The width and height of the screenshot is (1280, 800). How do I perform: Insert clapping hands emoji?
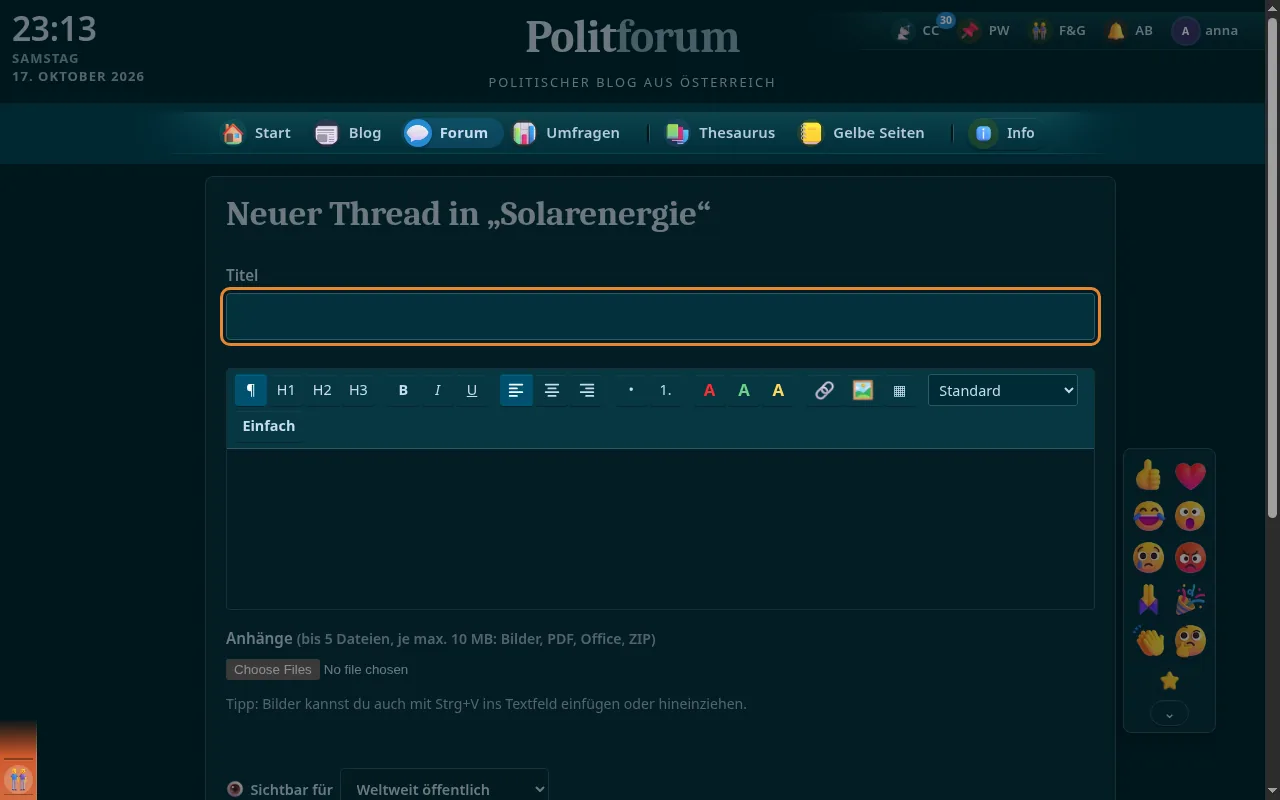coord(1149,640)
